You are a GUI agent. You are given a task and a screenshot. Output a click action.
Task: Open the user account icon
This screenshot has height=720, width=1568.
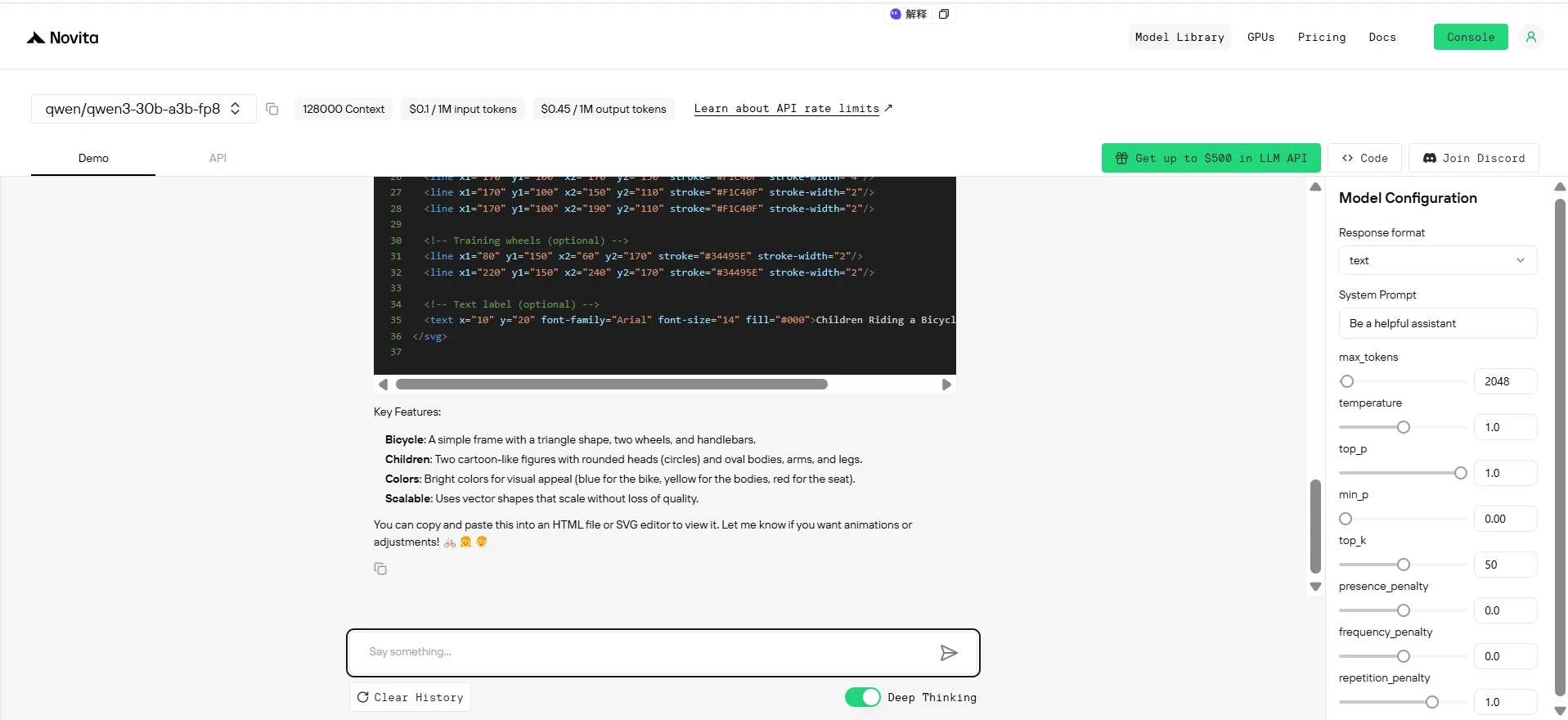pos(1530,37)
